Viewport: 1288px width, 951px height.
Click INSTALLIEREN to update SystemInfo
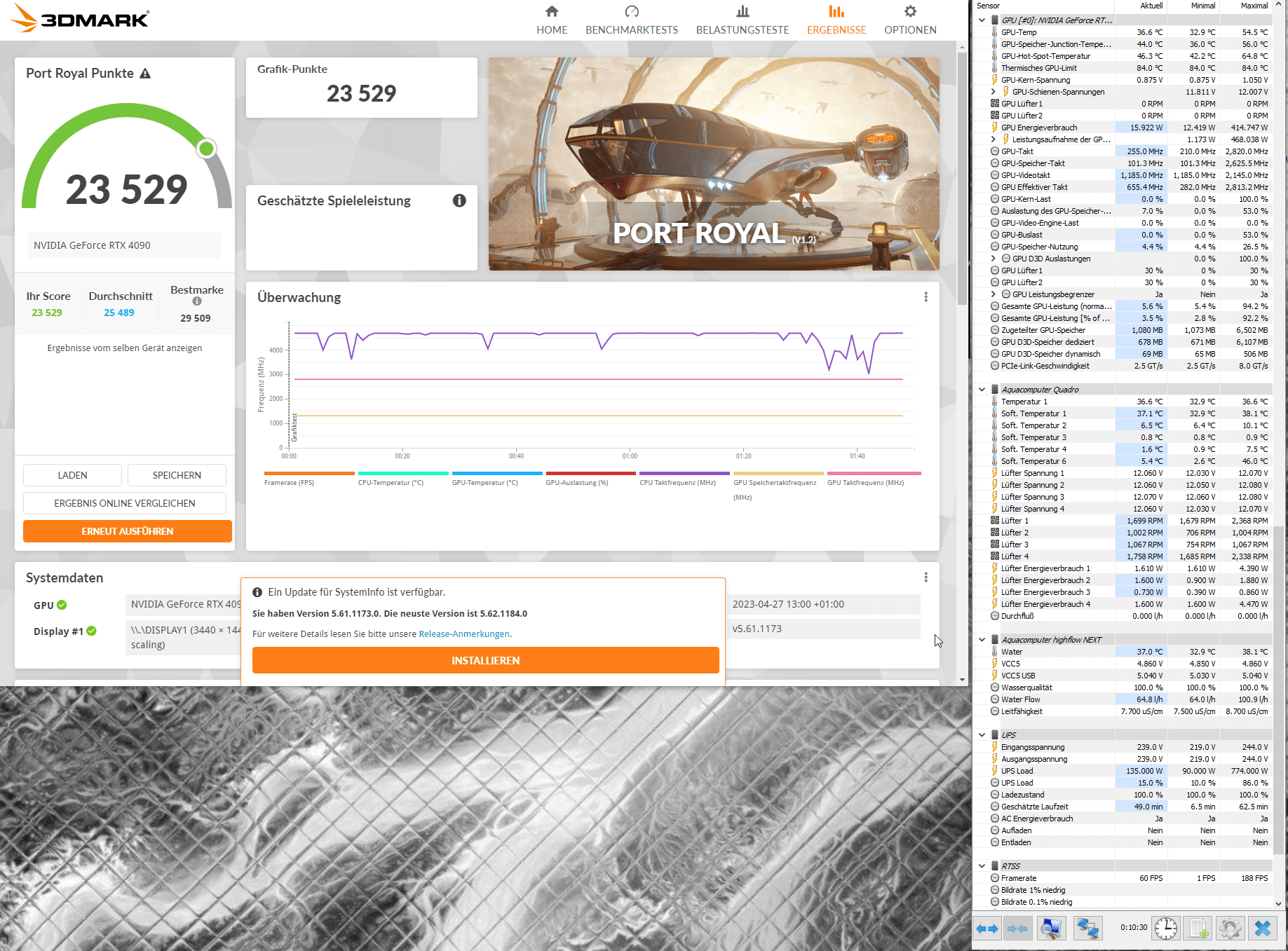tap(485, 660)
